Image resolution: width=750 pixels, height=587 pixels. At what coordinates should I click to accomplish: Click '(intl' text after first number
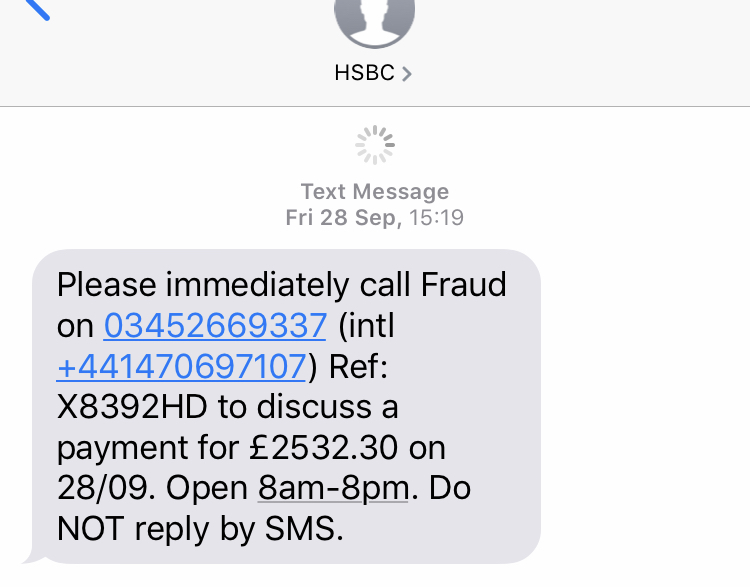[366, 326]
